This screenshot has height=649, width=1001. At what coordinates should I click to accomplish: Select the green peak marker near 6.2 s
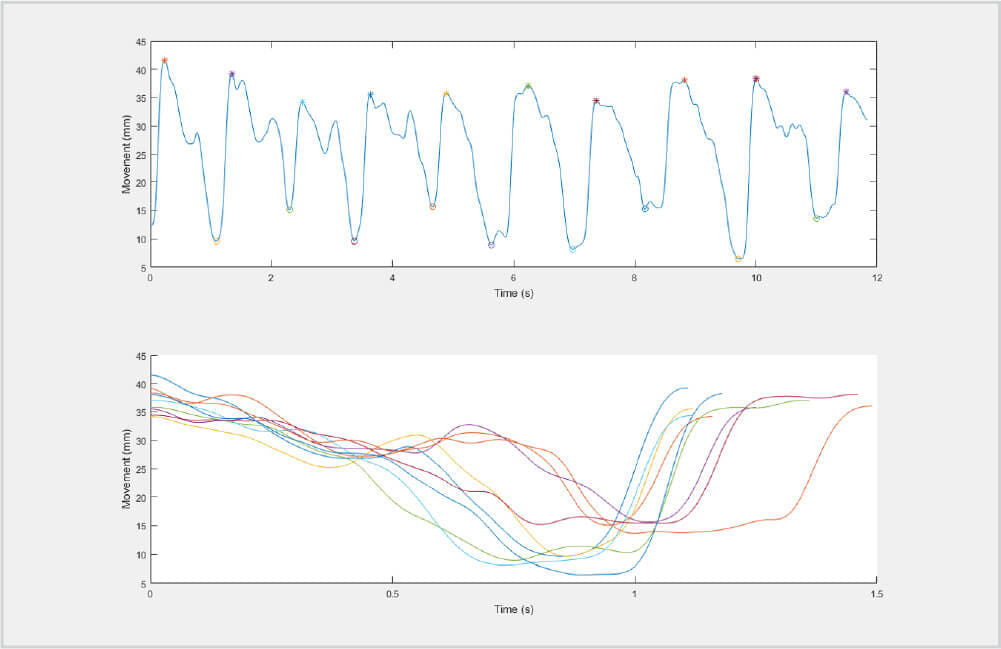pos(528,86)
